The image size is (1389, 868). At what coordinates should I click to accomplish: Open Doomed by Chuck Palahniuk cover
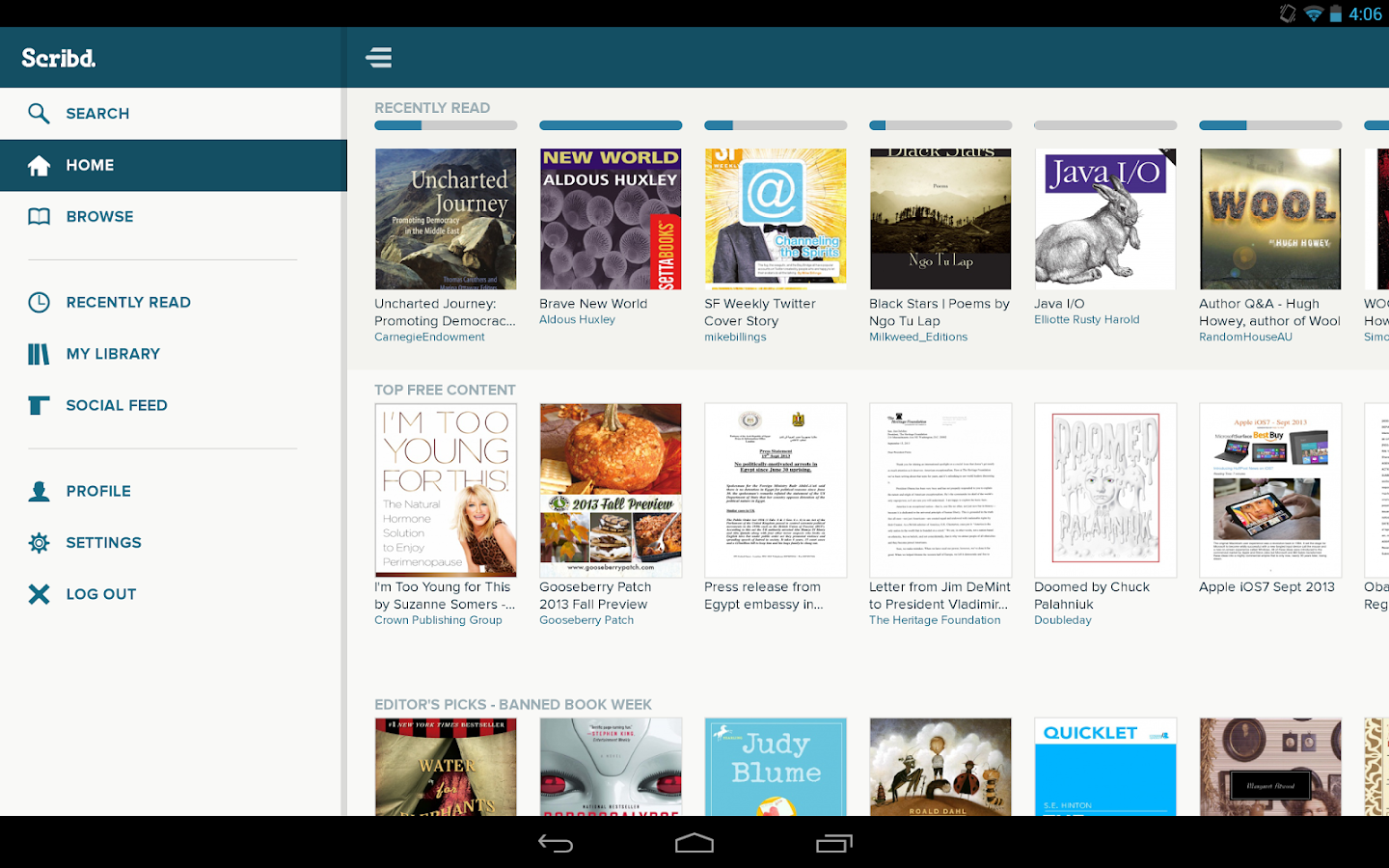pos(1105,490)
